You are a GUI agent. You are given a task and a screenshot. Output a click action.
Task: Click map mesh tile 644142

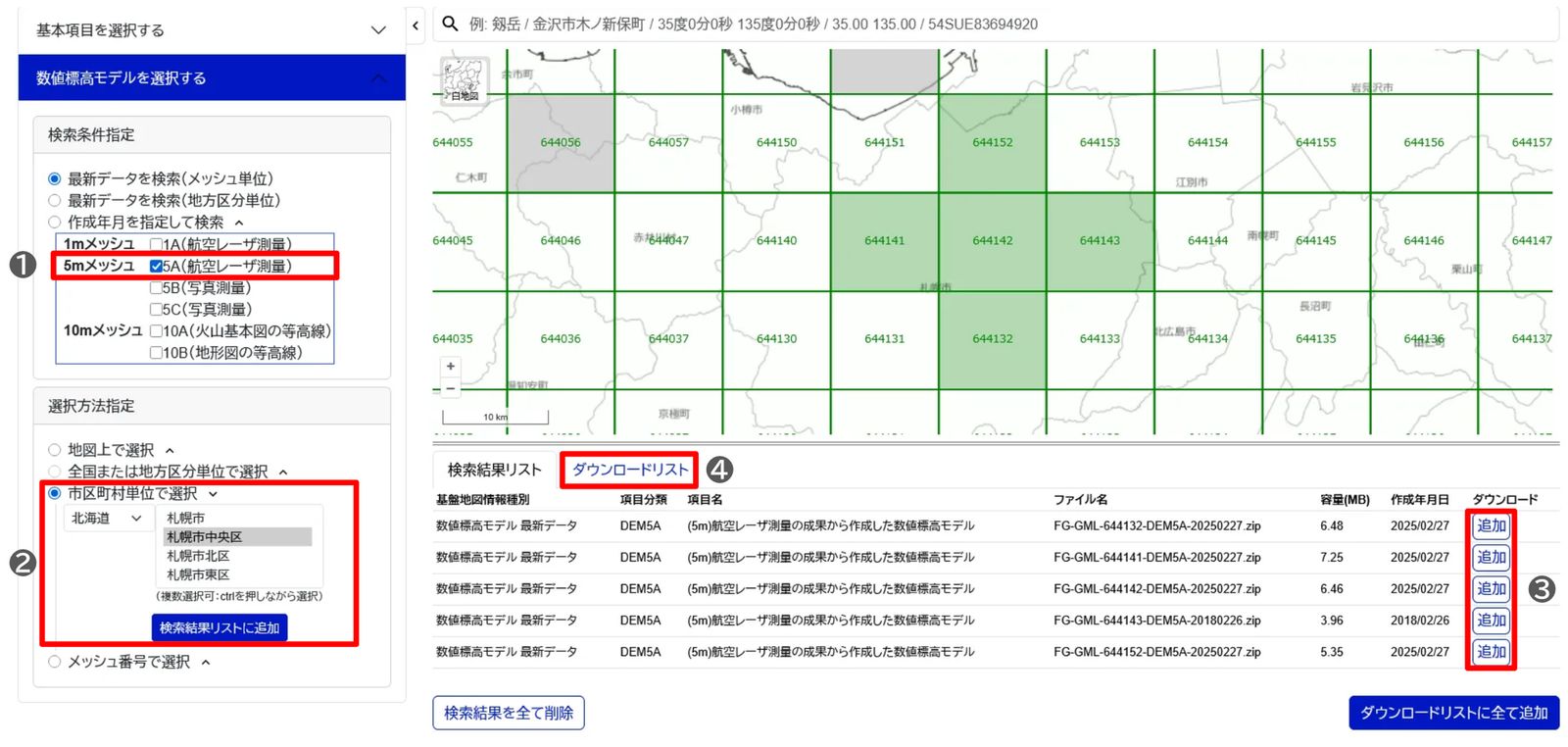coord(992,241)
